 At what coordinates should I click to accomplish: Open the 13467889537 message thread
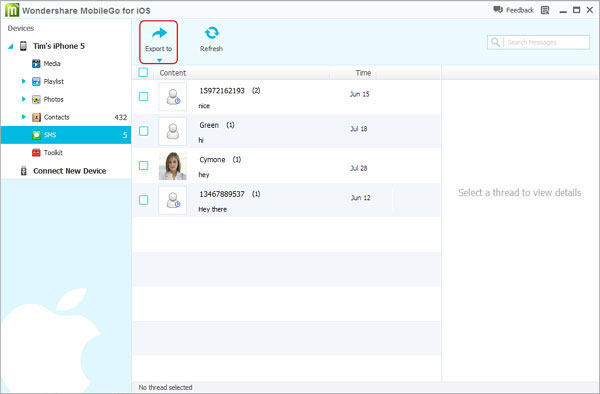pos(287,200)
